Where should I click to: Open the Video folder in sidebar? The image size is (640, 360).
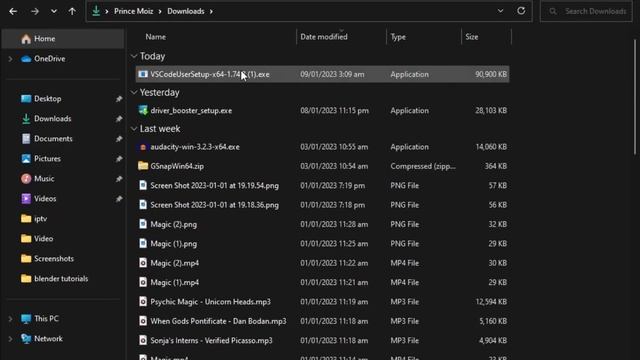pyautogui.click(x=43, y=239)
